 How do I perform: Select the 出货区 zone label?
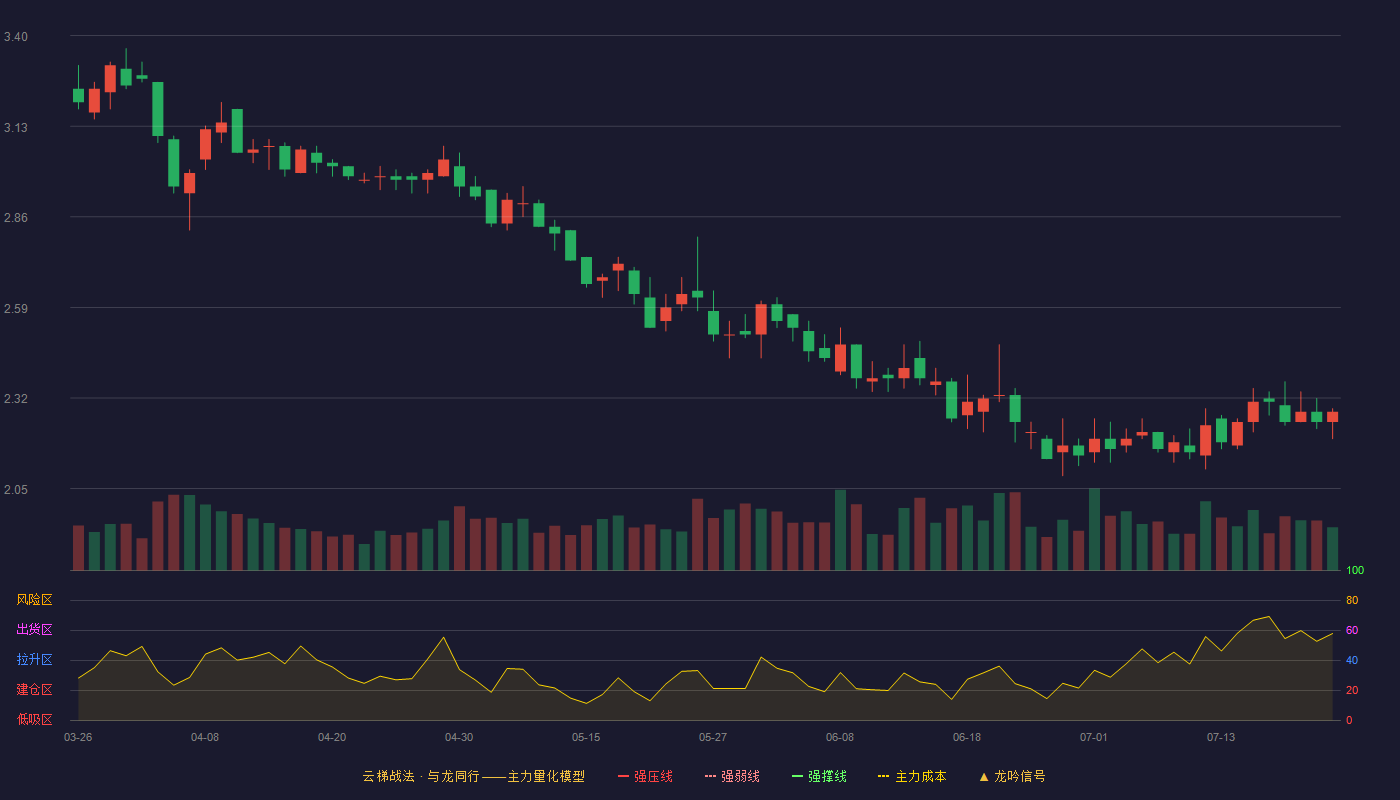(x=34, y=630)
